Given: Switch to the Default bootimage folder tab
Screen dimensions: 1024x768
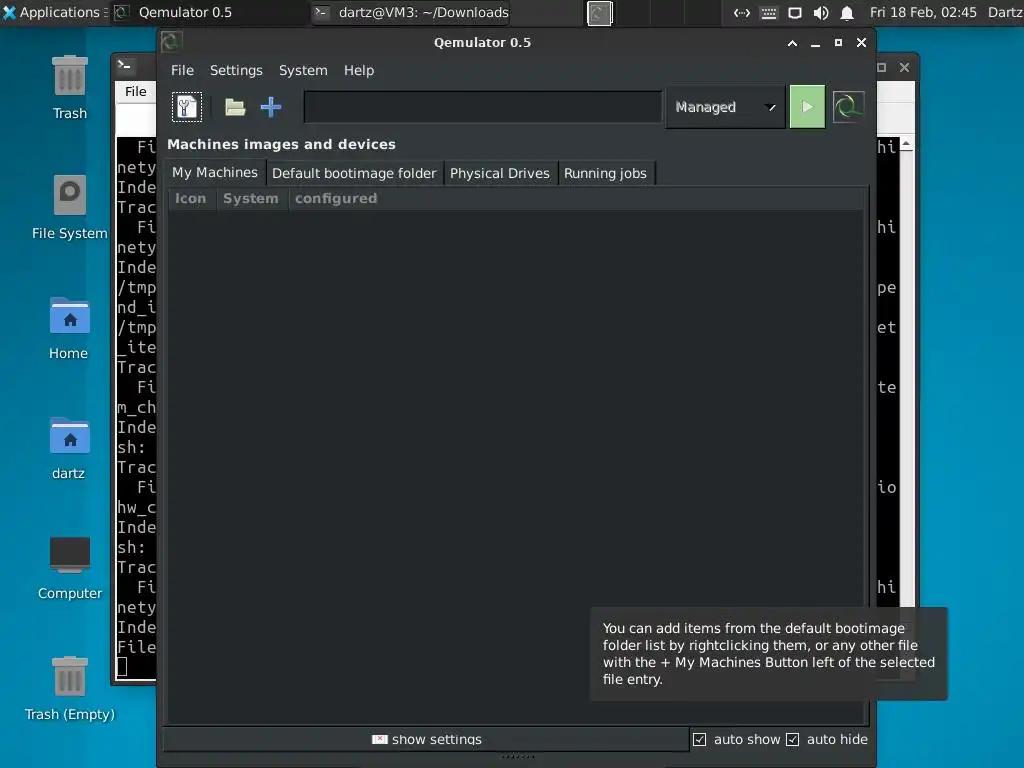Looking at the screenshot, I should (355, 173).
